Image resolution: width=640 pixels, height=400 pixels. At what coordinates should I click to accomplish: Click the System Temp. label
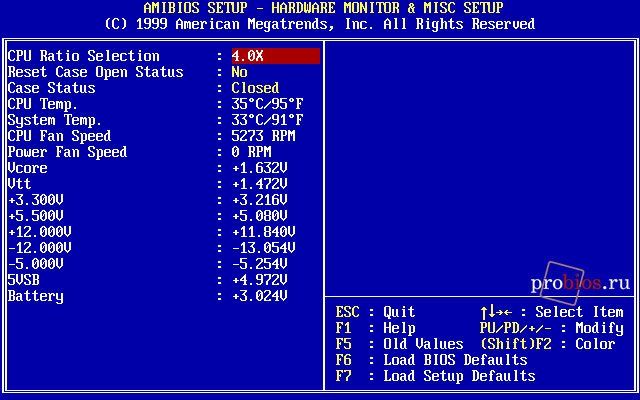pyautogui.click(x=55, y=120)
